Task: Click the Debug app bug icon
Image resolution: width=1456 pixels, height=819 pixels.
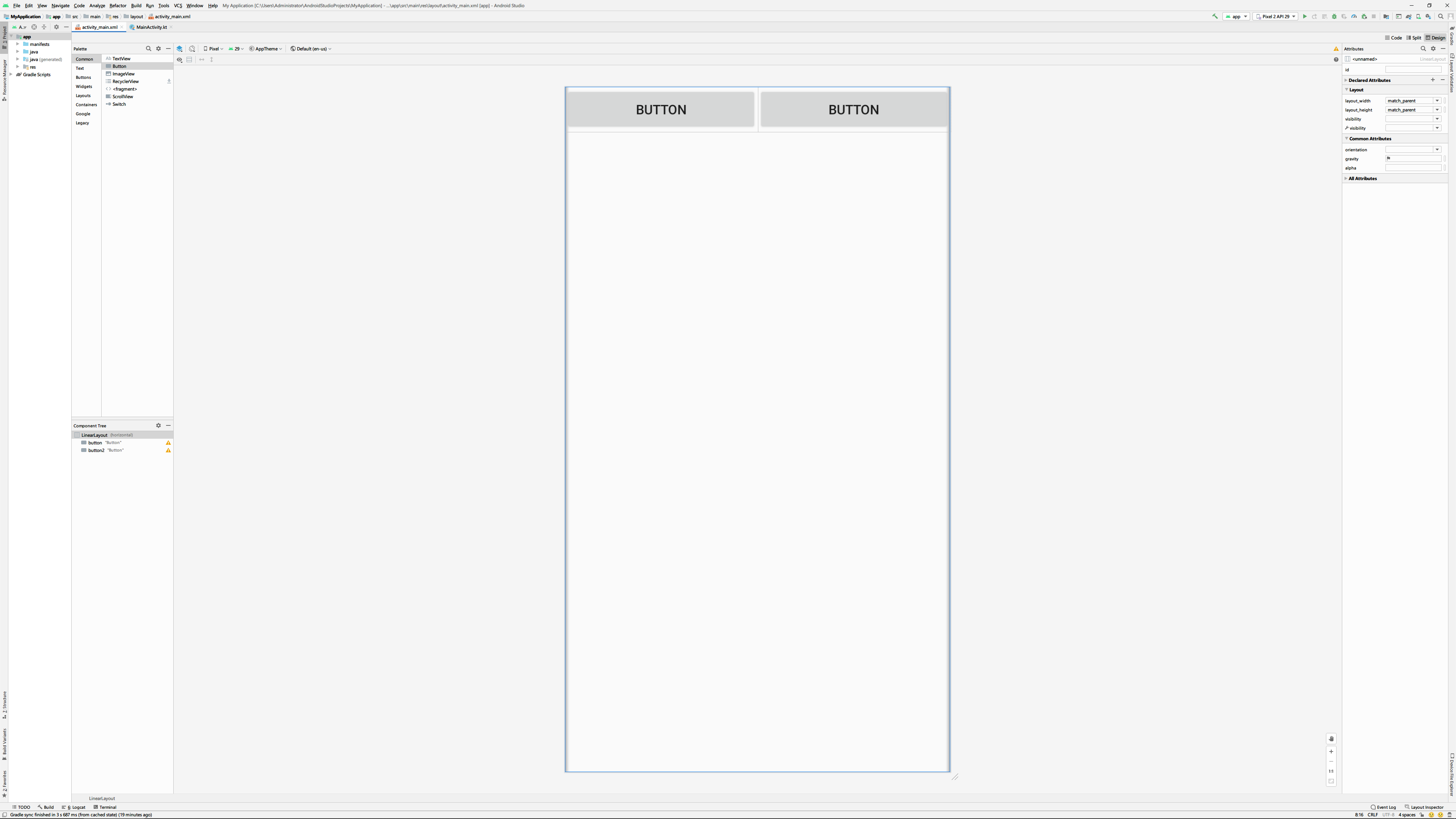Action: pyautogui.click(x=1335, y=16)
